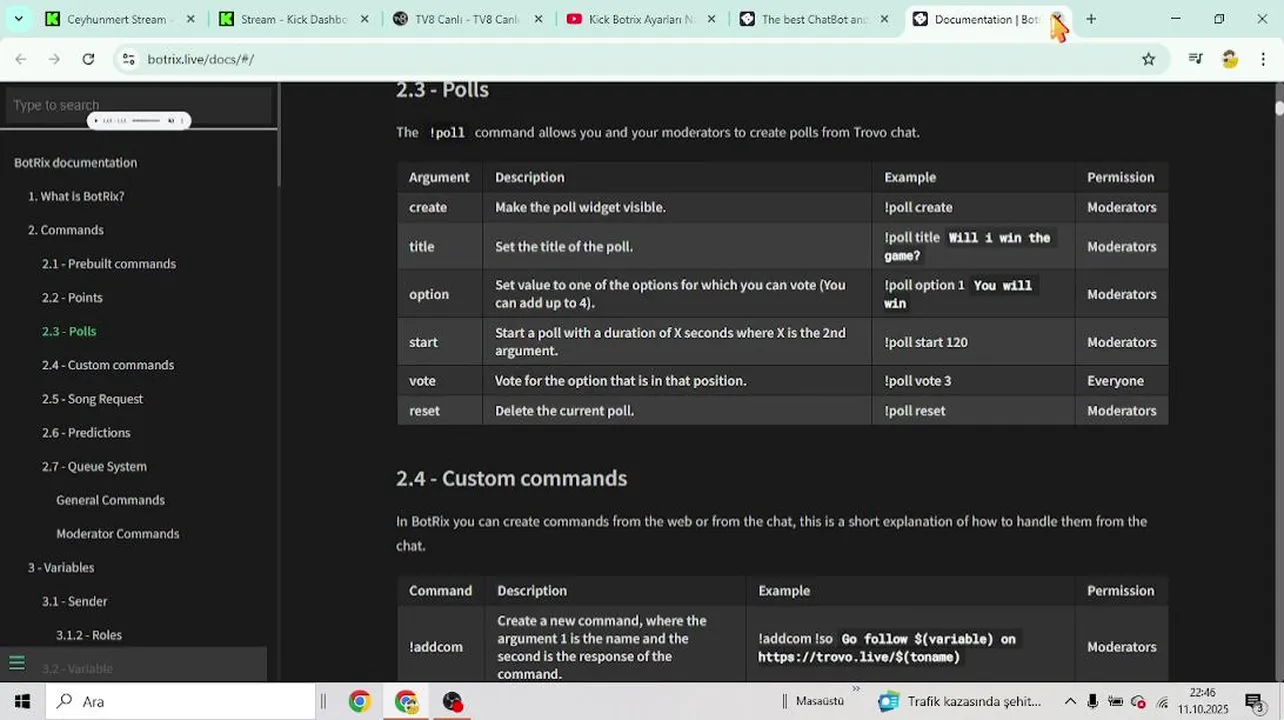Click the '2.3 - Polls' heading

click(x=442, y=90)
